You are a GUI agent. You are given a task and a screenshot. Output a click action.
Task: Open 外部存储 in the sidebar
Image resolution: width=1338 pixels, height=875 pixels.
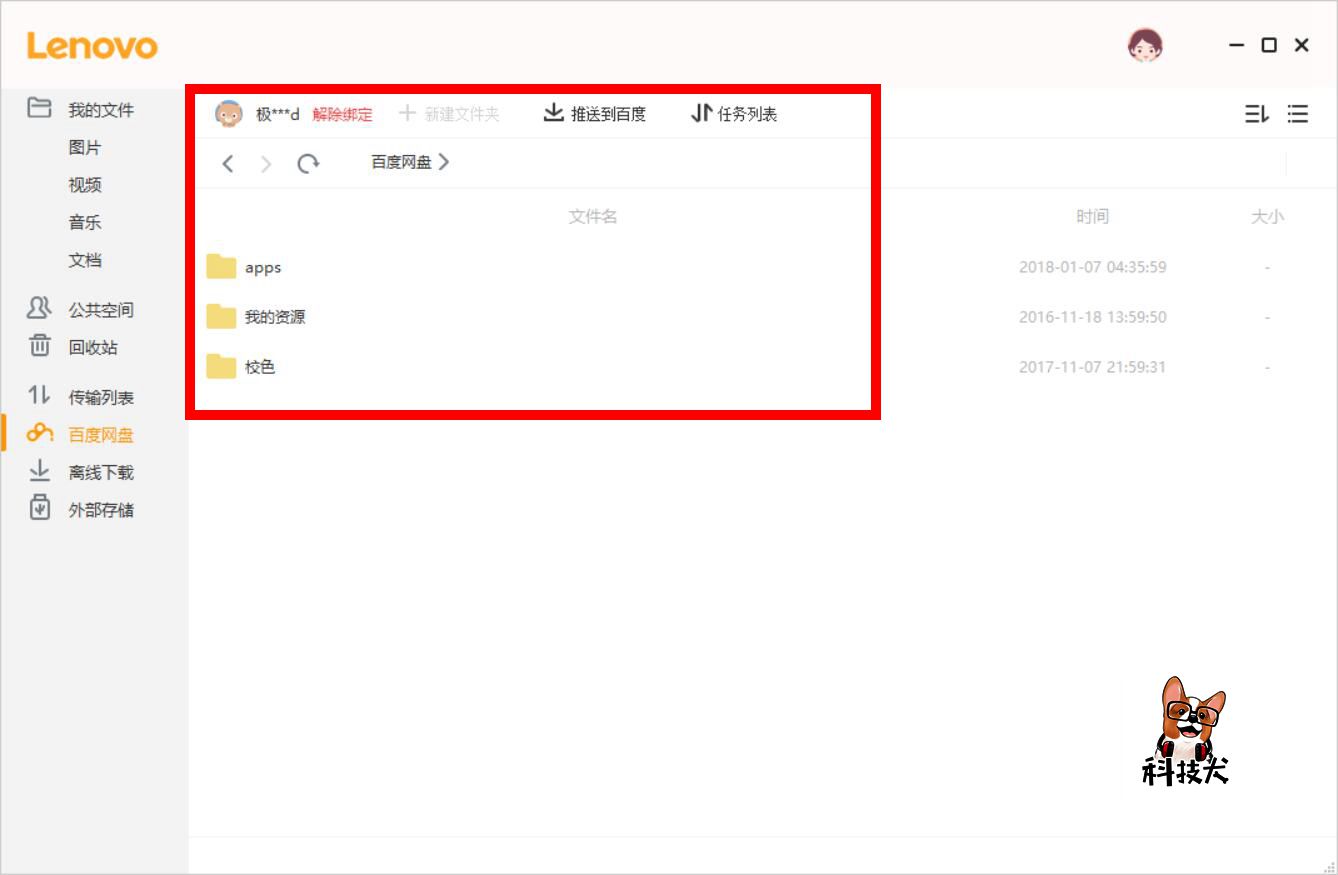(101, 510)
